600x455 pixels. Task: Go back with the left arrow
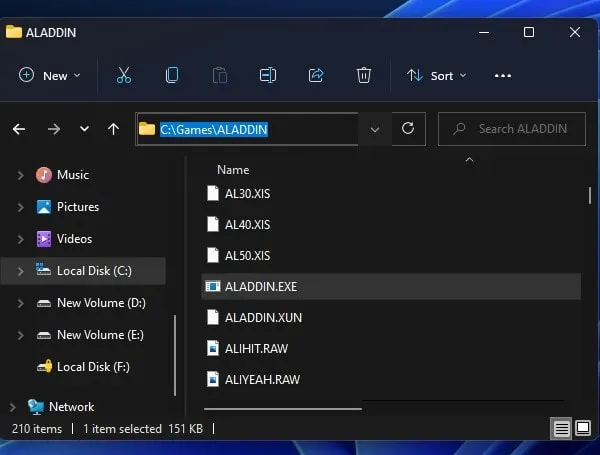(19, 129)
